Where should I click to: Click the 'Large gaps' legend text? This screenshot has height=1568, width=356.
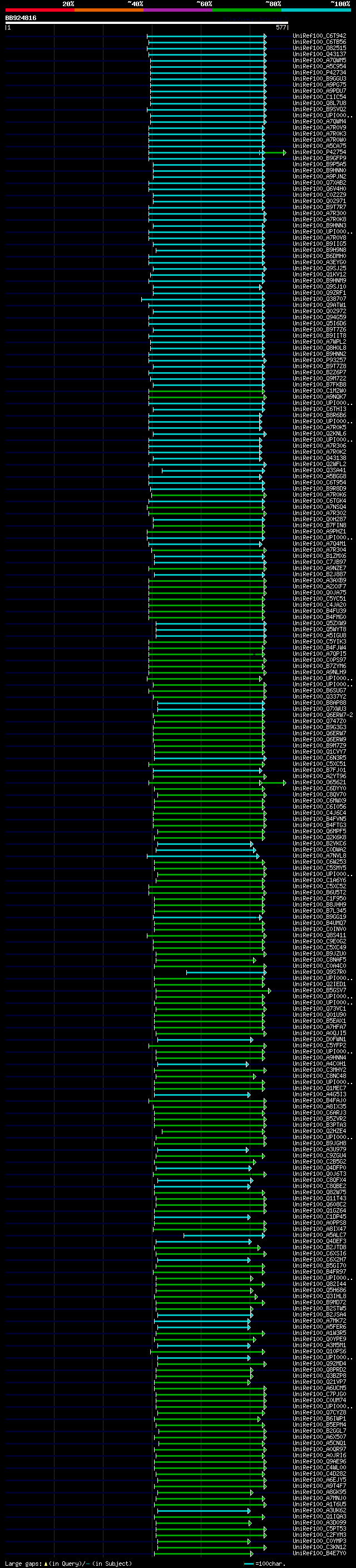[x=24, y=1563]
